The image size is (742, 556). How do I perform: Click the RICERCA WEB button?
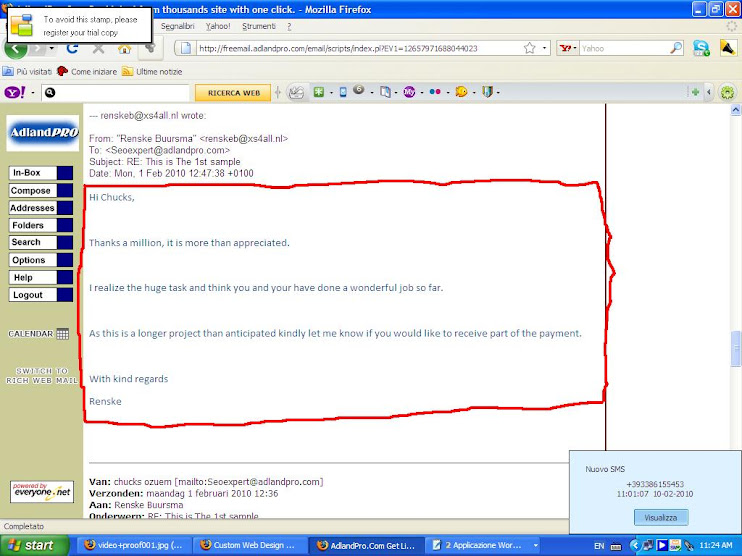coord(233,93)
